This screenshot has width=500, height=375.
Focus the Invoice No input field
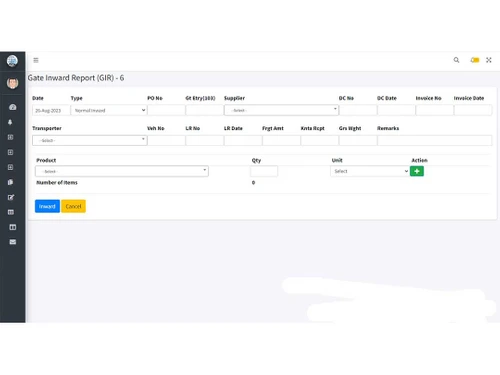[435, 110]
